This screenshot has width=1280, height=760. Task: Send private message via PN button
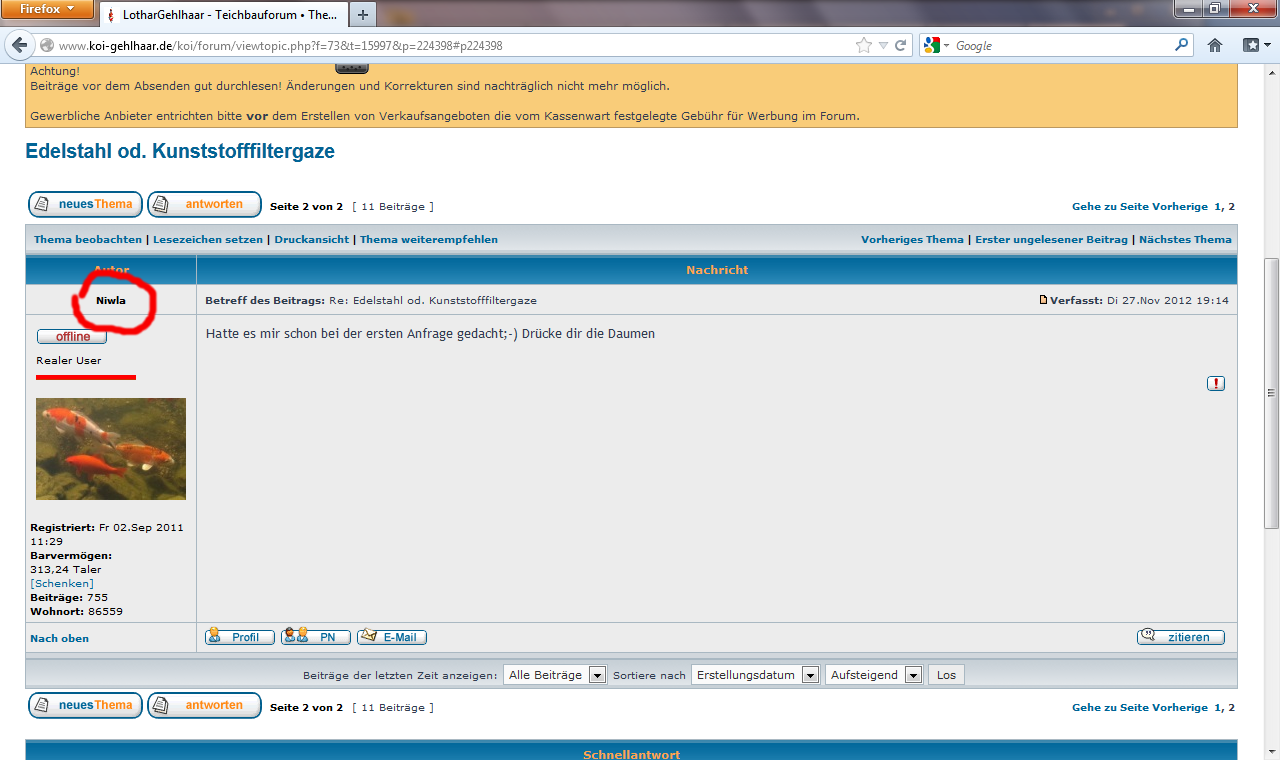click(316, 637)
